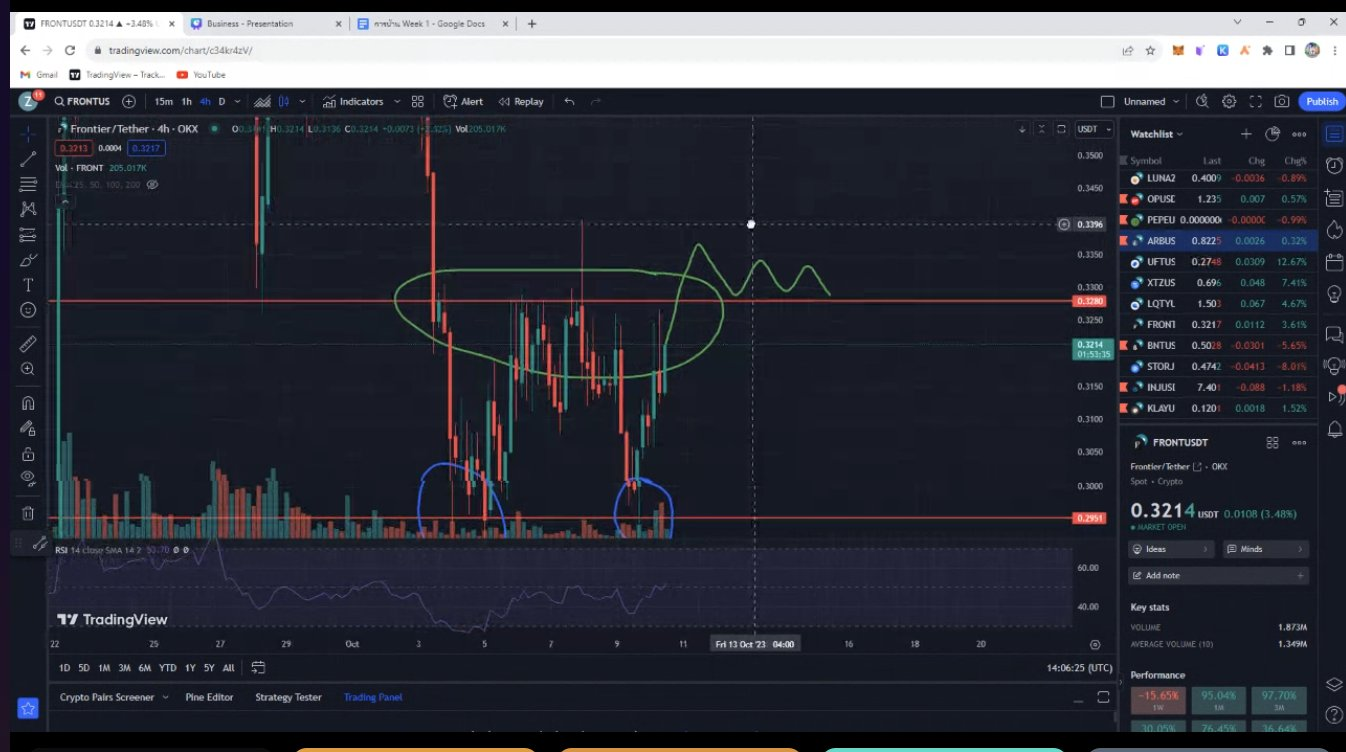Viewport: 1346px width, 752px height.
Task: Click the trash remove drawings icon
Action: [28, 513]
